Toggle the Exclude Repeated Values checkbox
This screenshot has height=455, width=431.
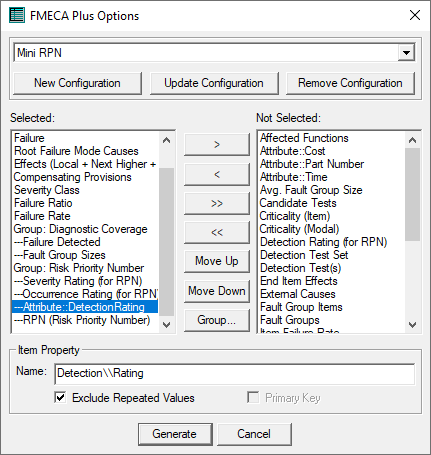point(60,397)
